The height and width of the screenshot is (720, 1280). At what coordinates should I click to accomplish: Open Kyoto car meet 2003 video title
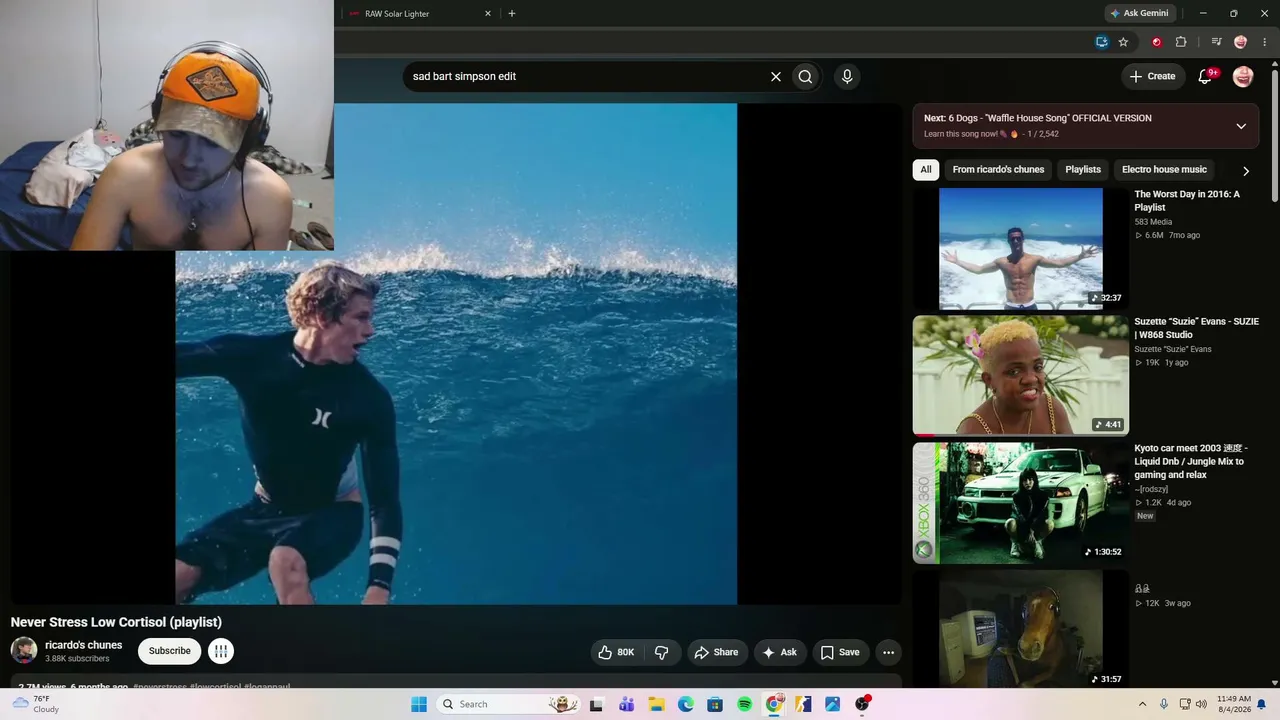point(1191,461)
